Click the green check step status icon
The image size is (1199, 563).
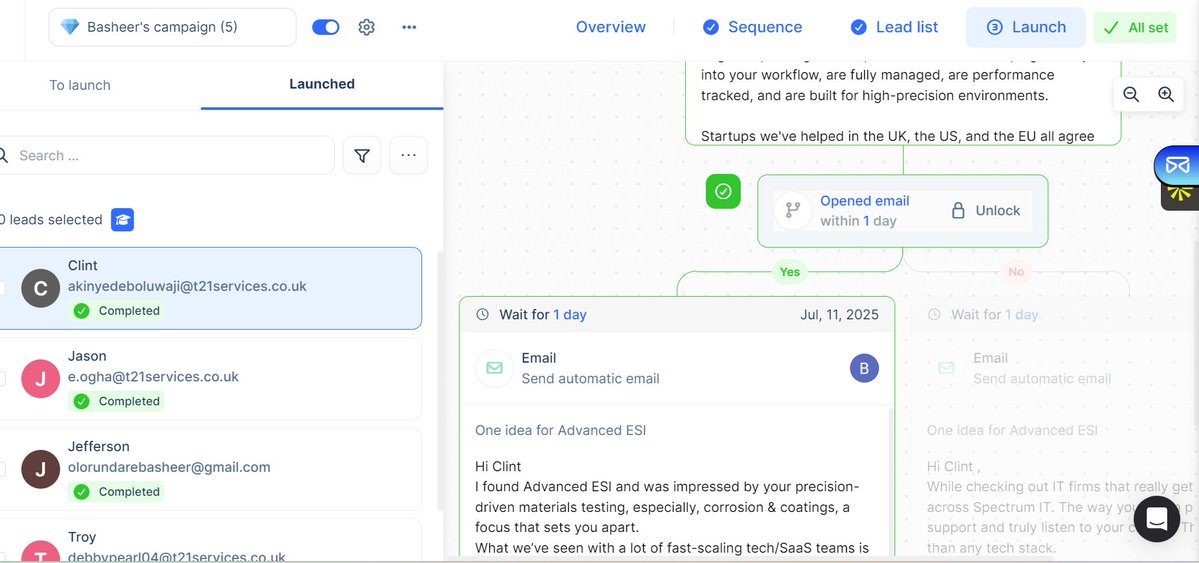point(723,191)
